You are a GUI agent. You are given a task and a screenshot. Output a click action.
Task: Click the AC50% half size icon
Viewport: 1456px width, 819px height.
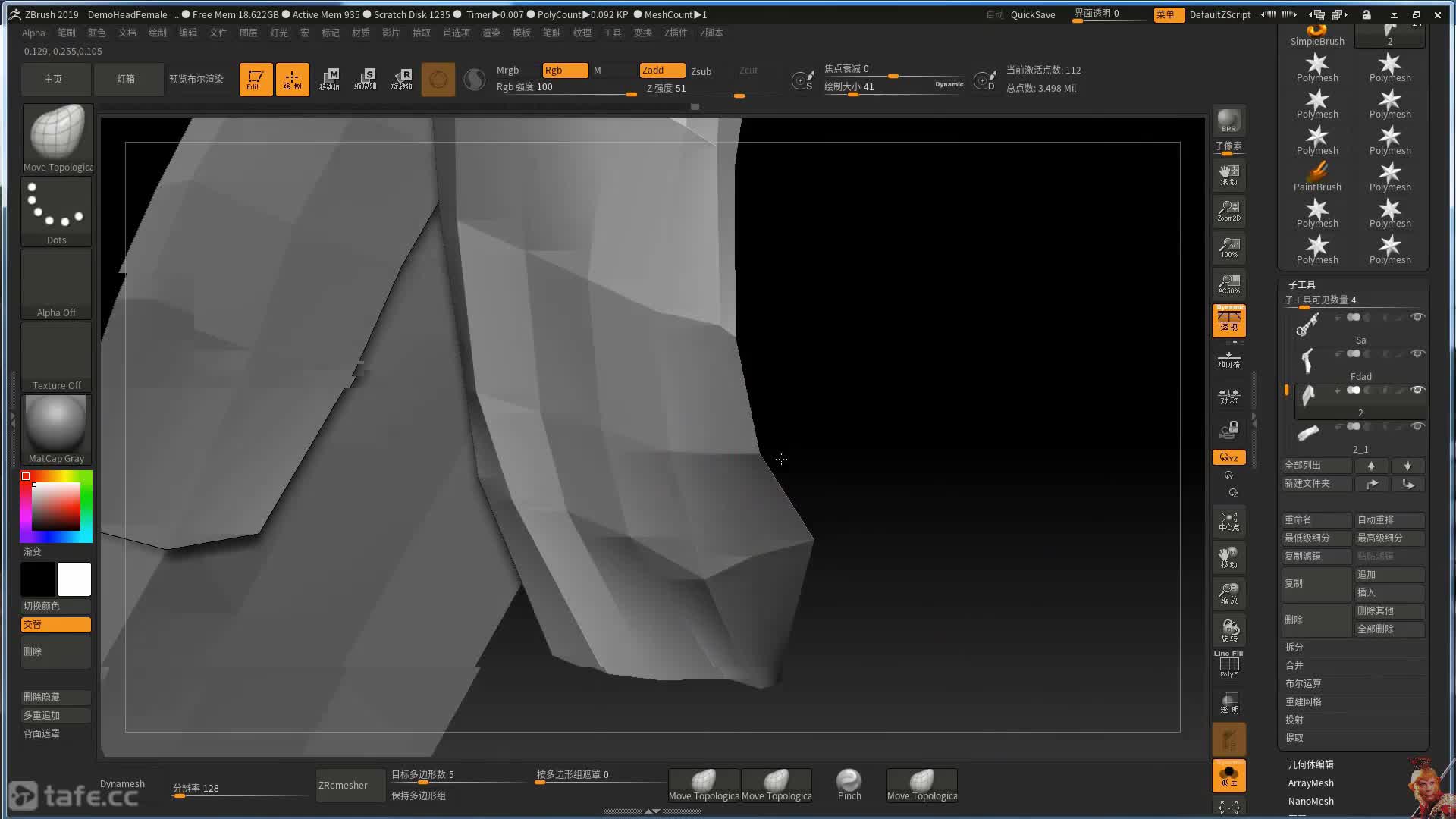click(x=1228, y=284)
